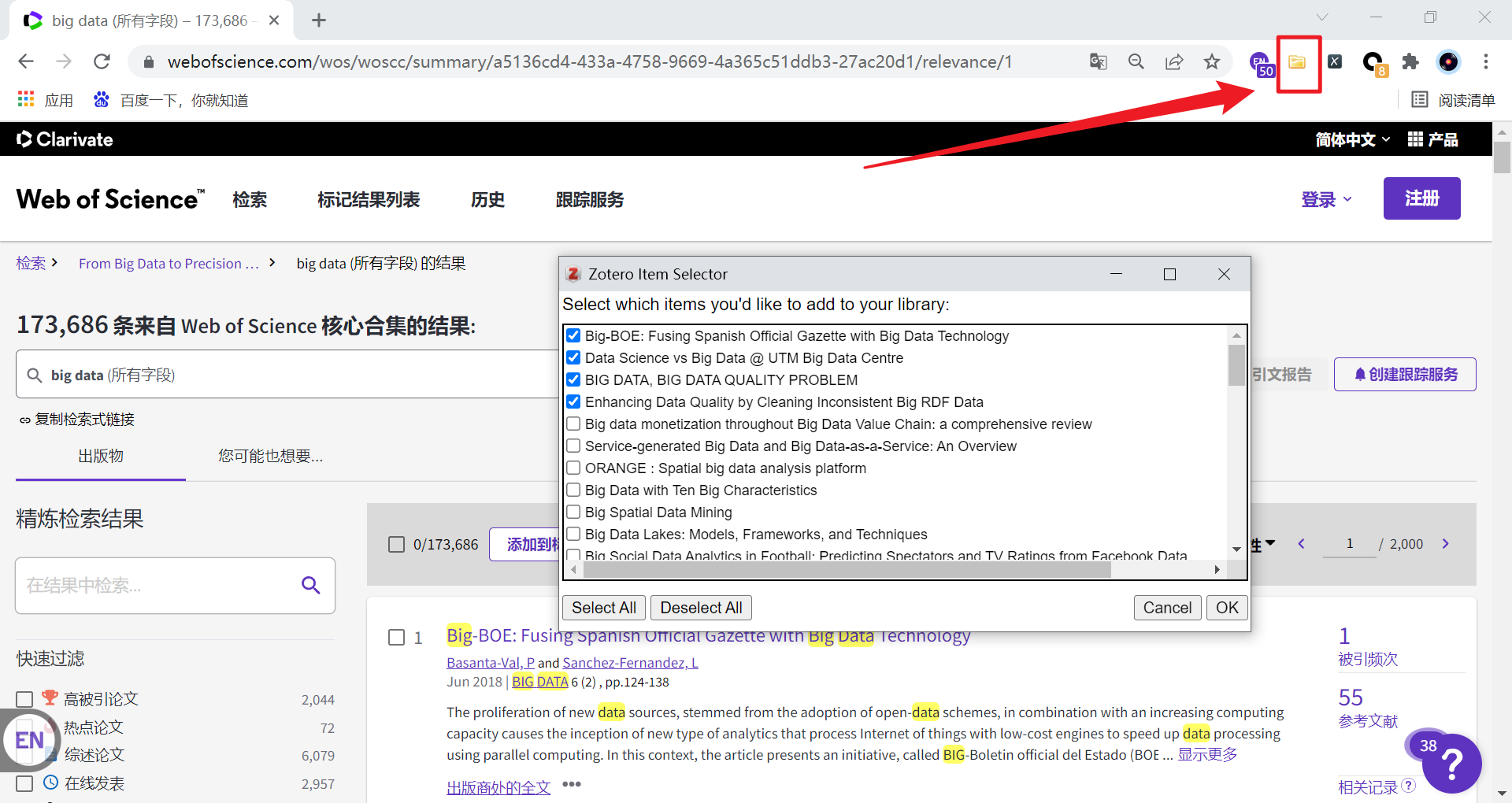Filter by online published checkbox
Viewport: 1512px width, 803px height.
24,784
